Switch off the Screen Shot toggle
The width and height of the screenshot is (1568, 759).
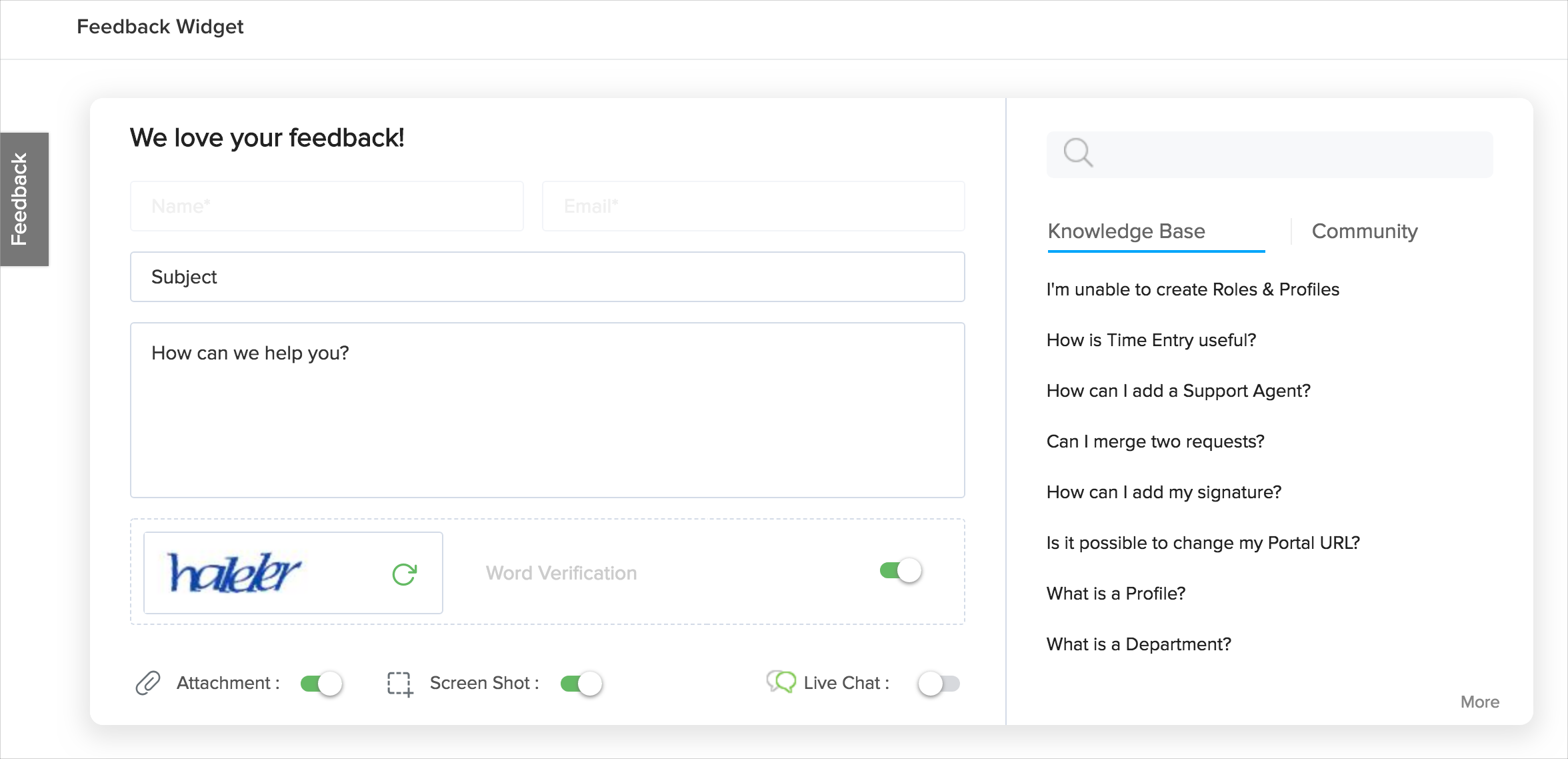(581, 684)
